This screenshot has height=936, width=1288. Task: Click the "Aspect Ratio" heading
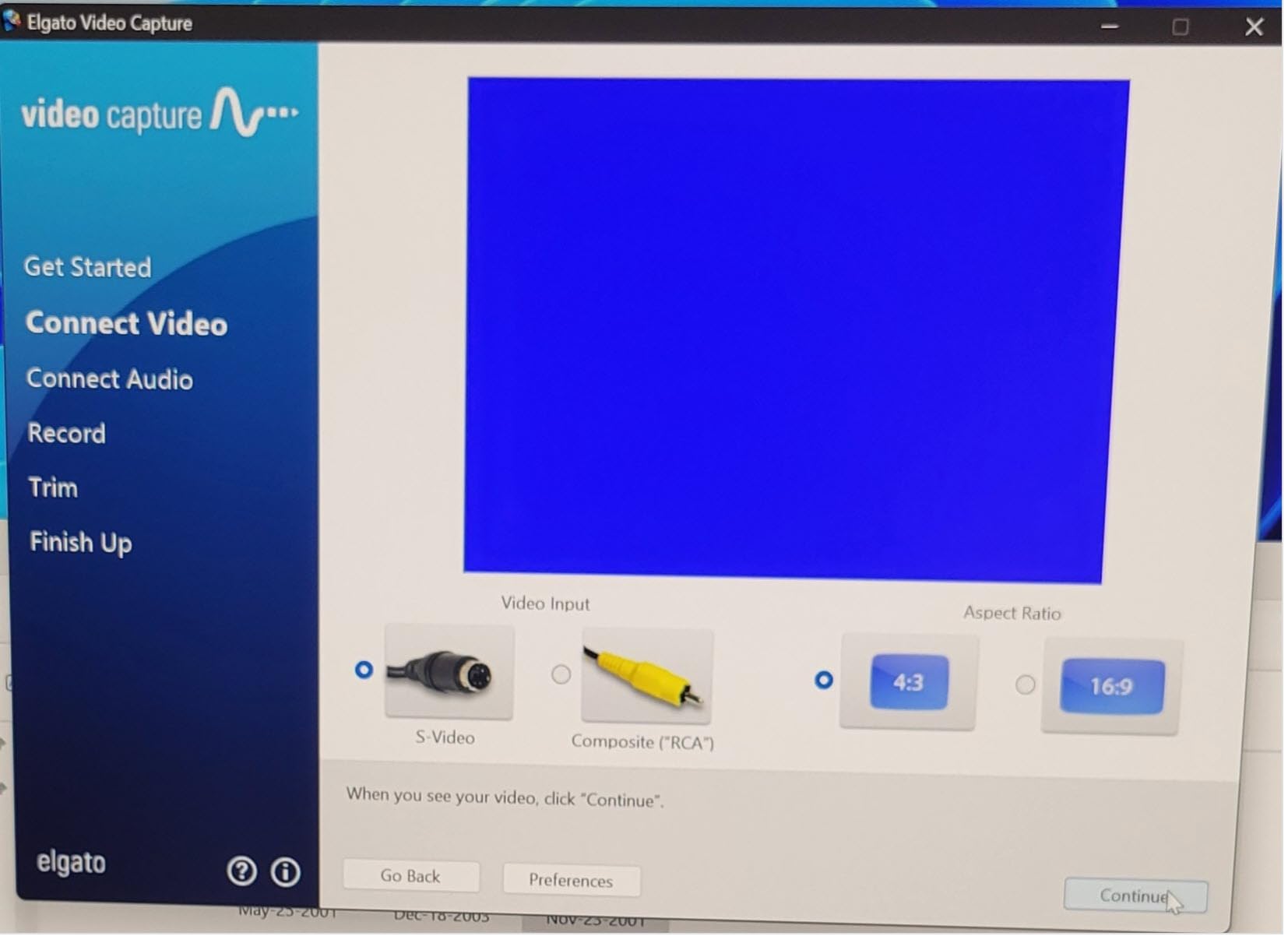point(1012,613)
